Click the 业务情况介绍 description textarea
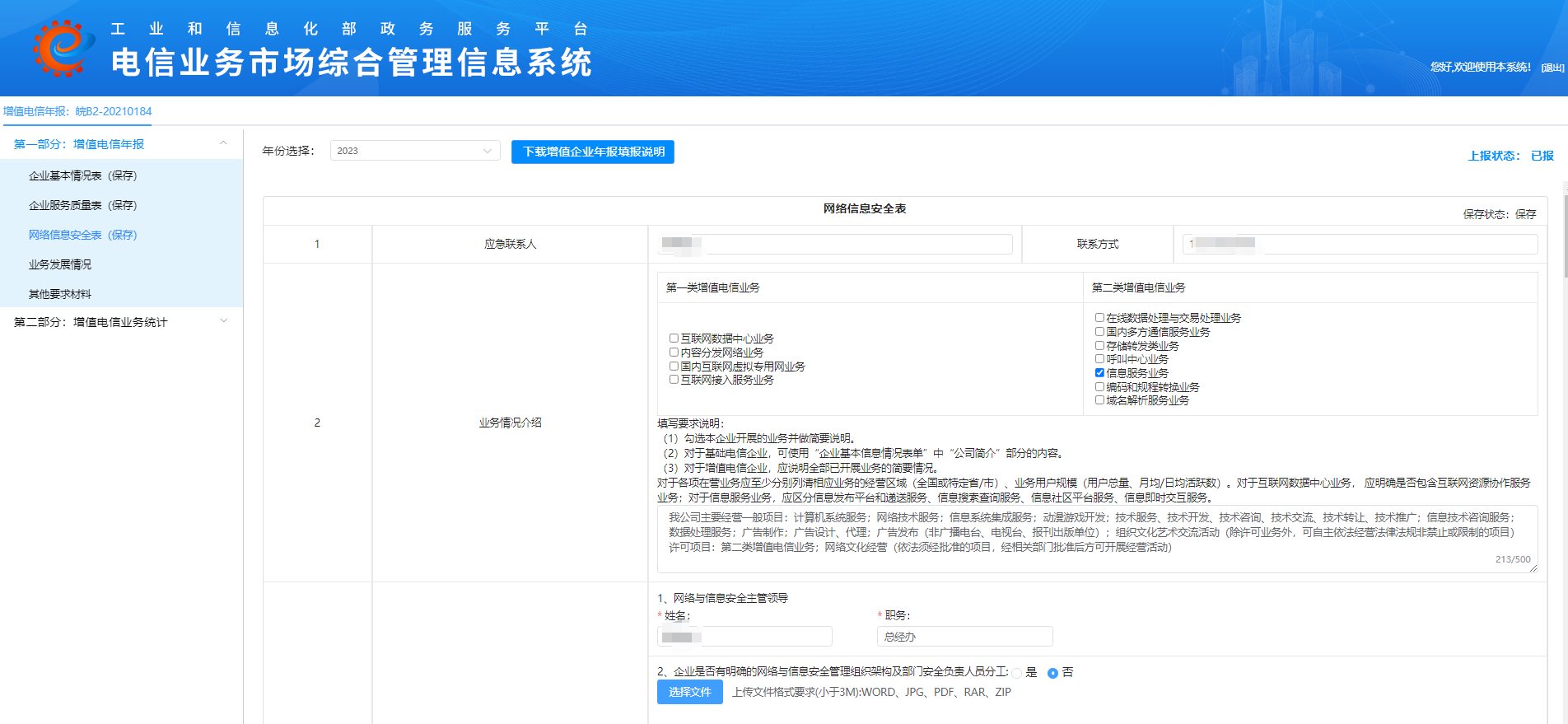 (x=1097, y=539)
